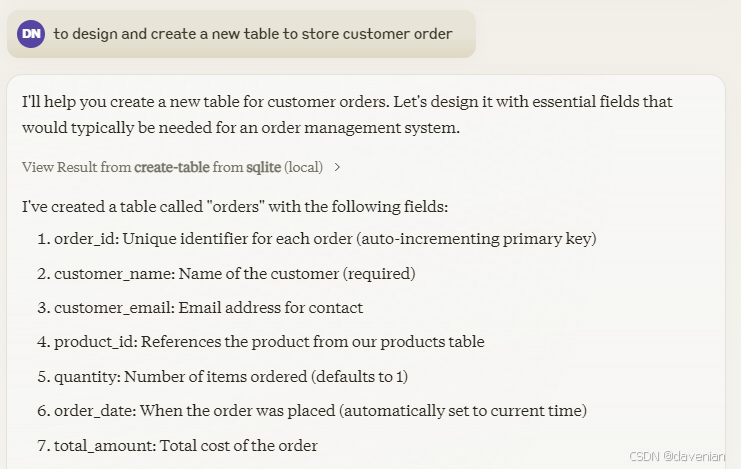The image size is (741, 469).
Task: Click the "(local)" label after sqlite
Action: pyautogui.click(x=304, y=167)
